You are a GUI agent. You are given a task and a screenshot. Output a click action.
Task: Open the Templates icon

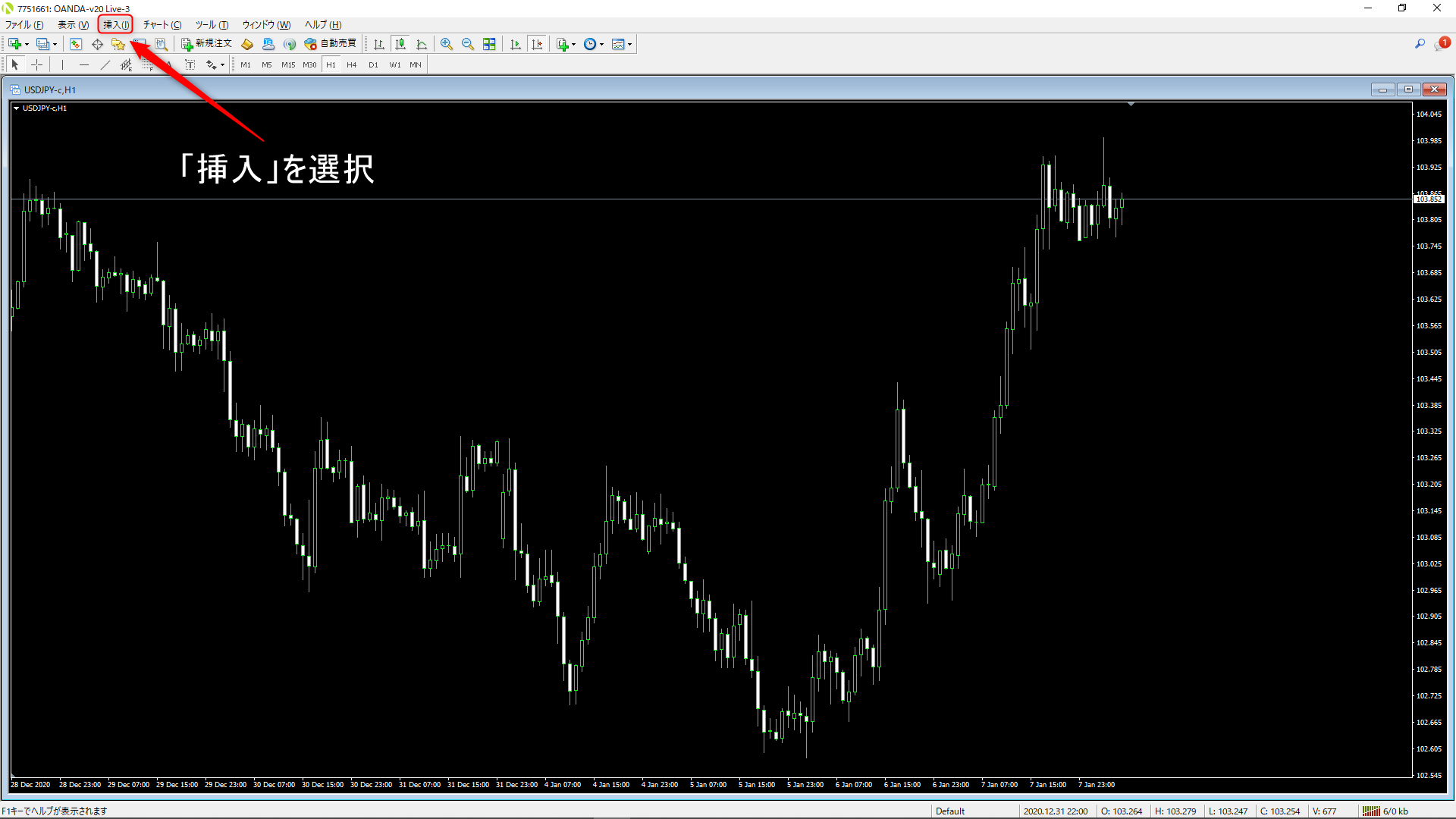tap(618, 44)
